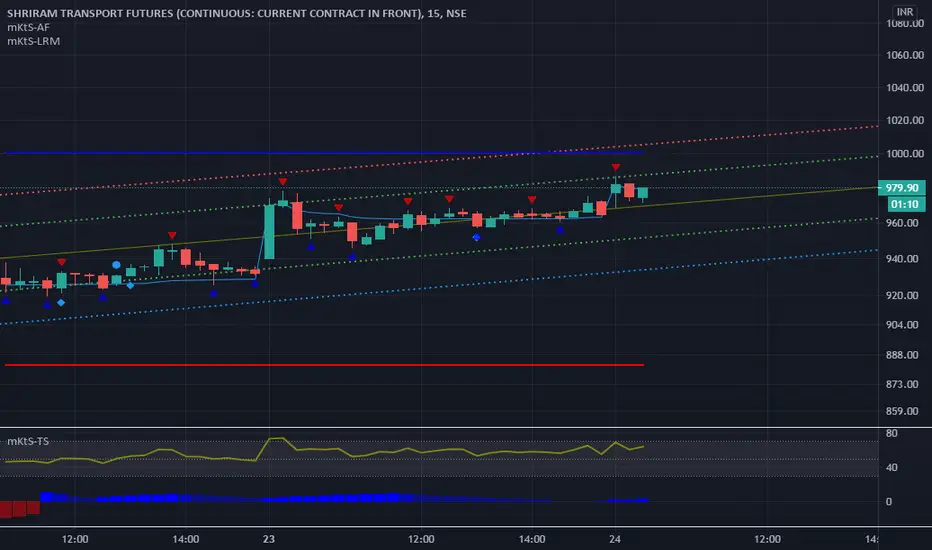Image resolution: width=932 pixels, height=550 pixels.
Task: Select the mKtS-TS indicator label
Action: pos(28,441)
